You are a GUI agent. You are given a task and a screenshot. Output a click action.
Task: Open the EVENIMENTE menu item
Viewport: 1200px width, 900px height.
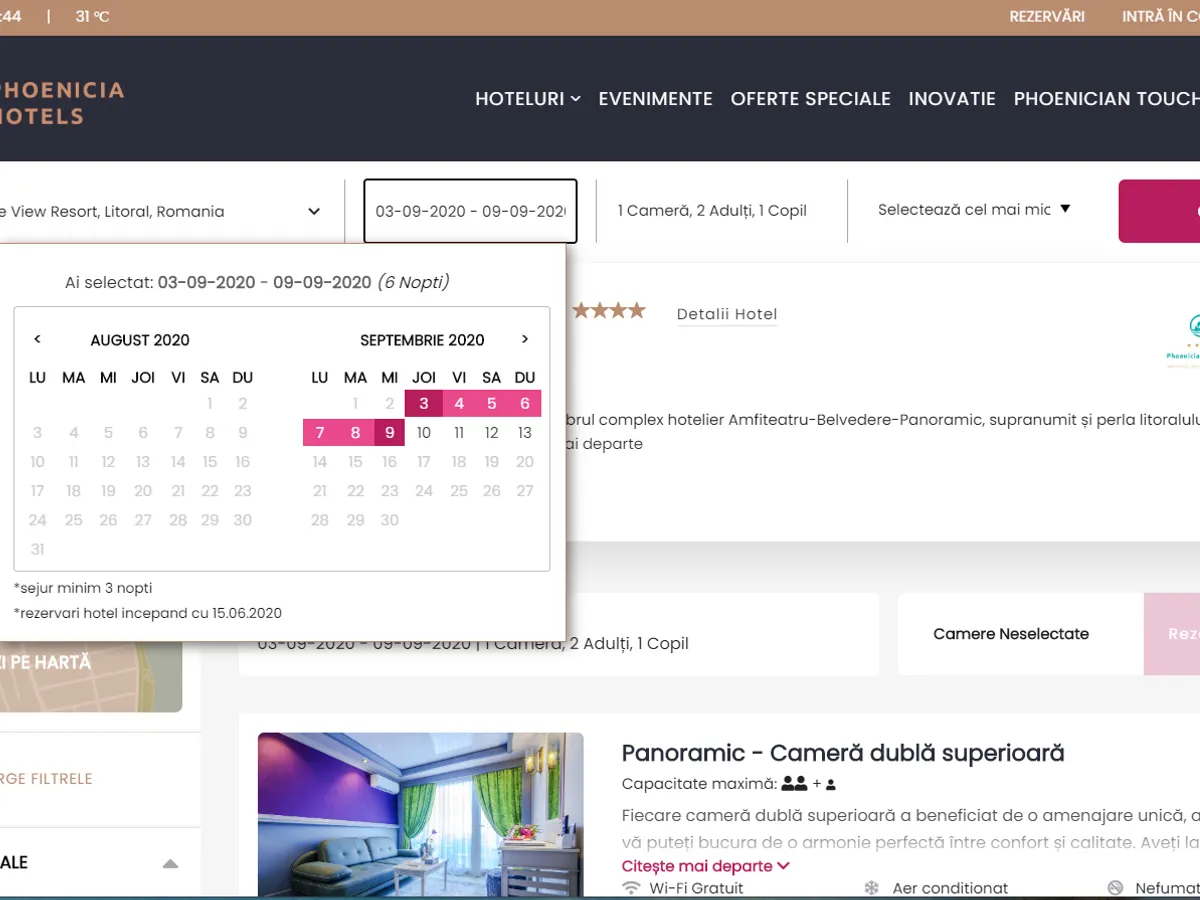(x=655, y=99)
